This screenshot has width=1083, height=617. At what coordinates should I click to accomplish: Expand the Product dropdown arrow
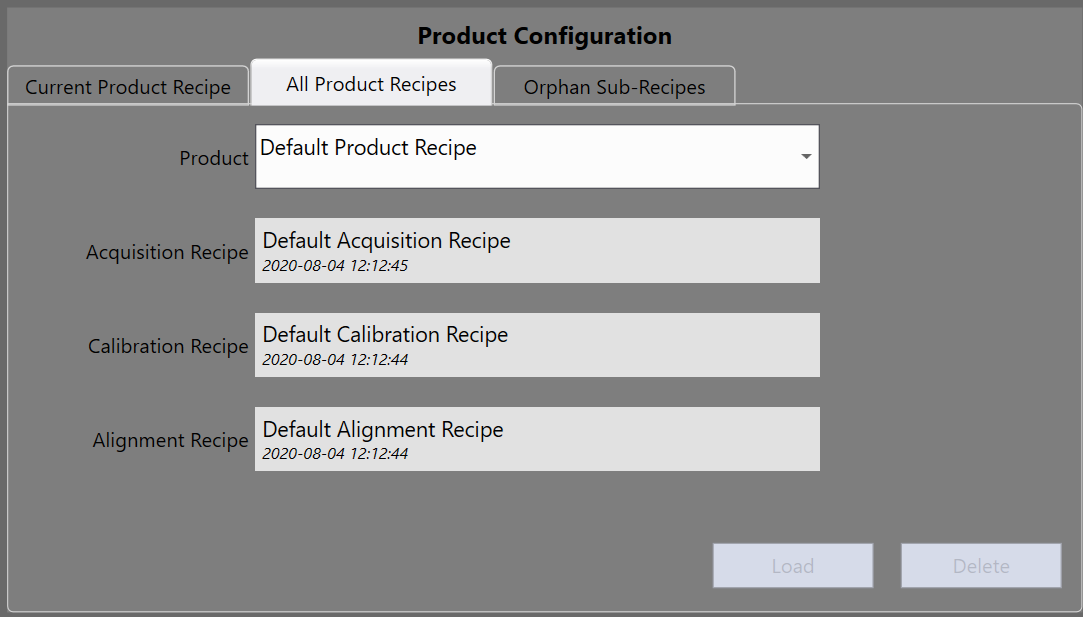[x=805, y=157]
